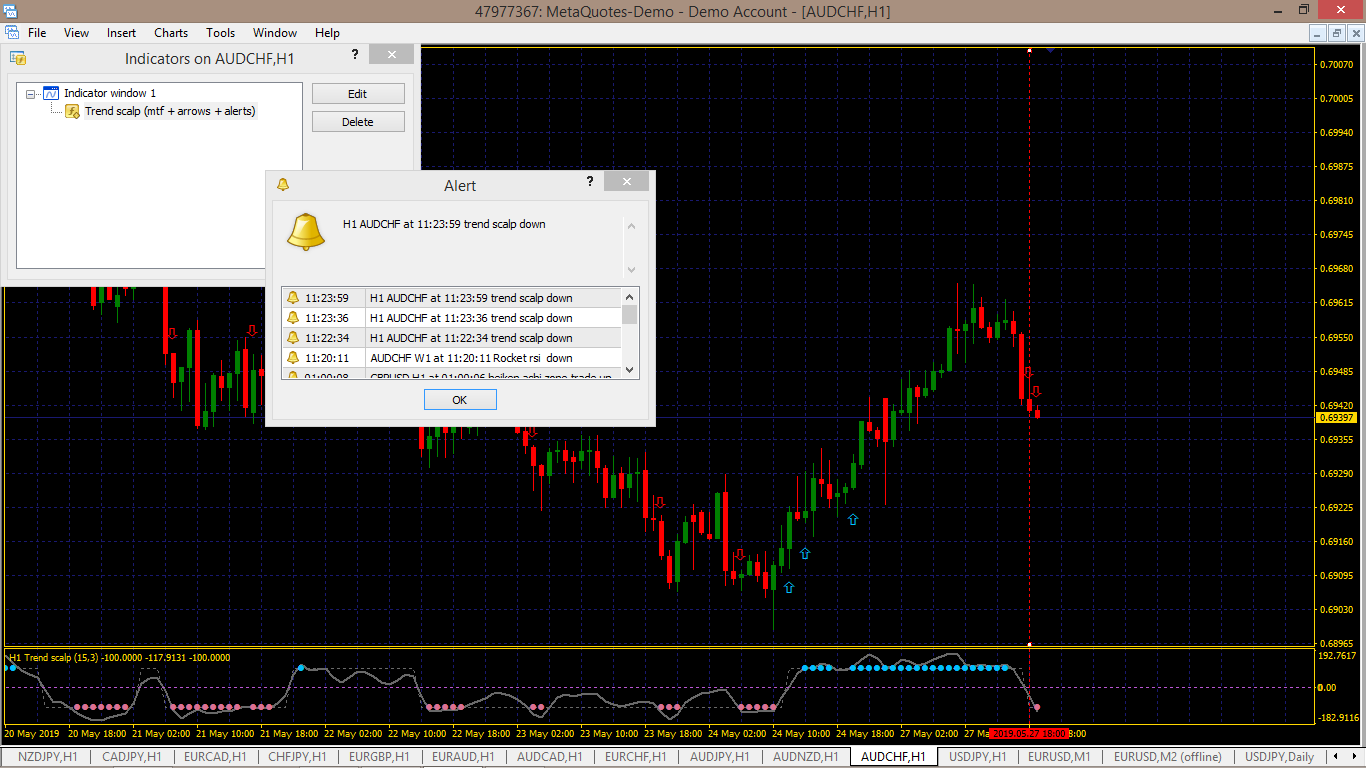The image size is (1366, 768).
Task: Click the help question mark in the Indicators dialog
Action: [353, 55]
